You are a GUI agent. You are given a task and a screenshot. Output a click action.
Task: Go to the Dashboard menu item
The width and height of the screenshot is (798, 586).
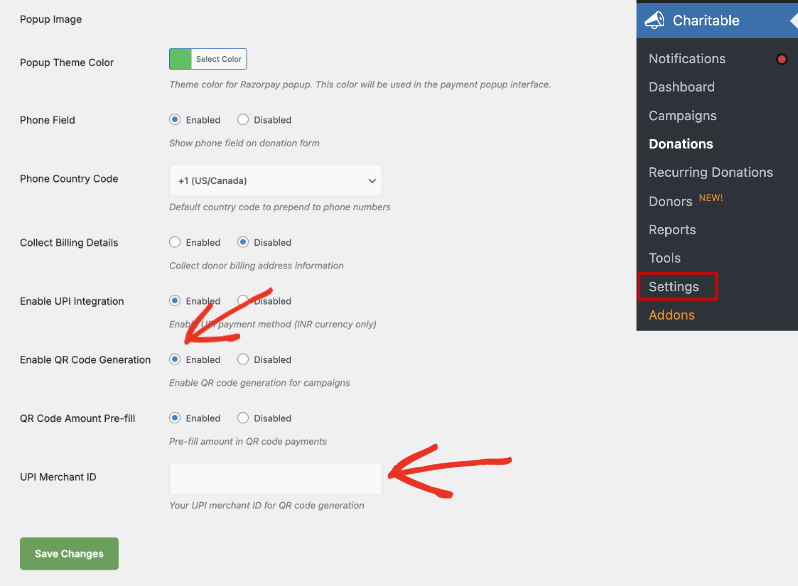click(x=681, y=87)
